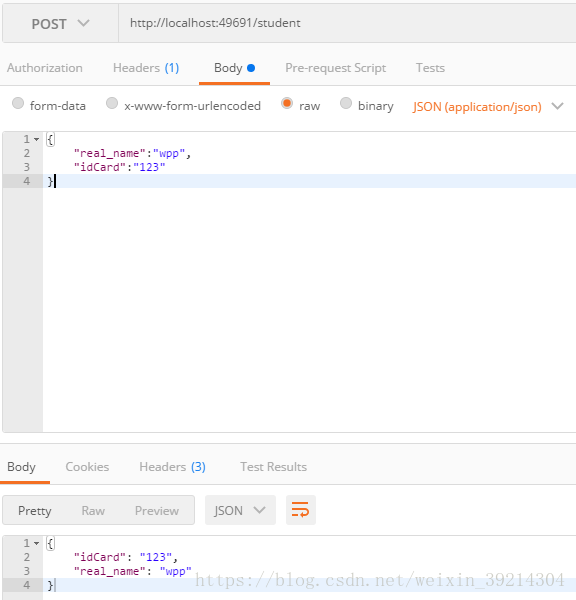Switch to the Authorization tab
Image resolution: width=576 pixels, height=600 pixels.
[x=45, y=68]
